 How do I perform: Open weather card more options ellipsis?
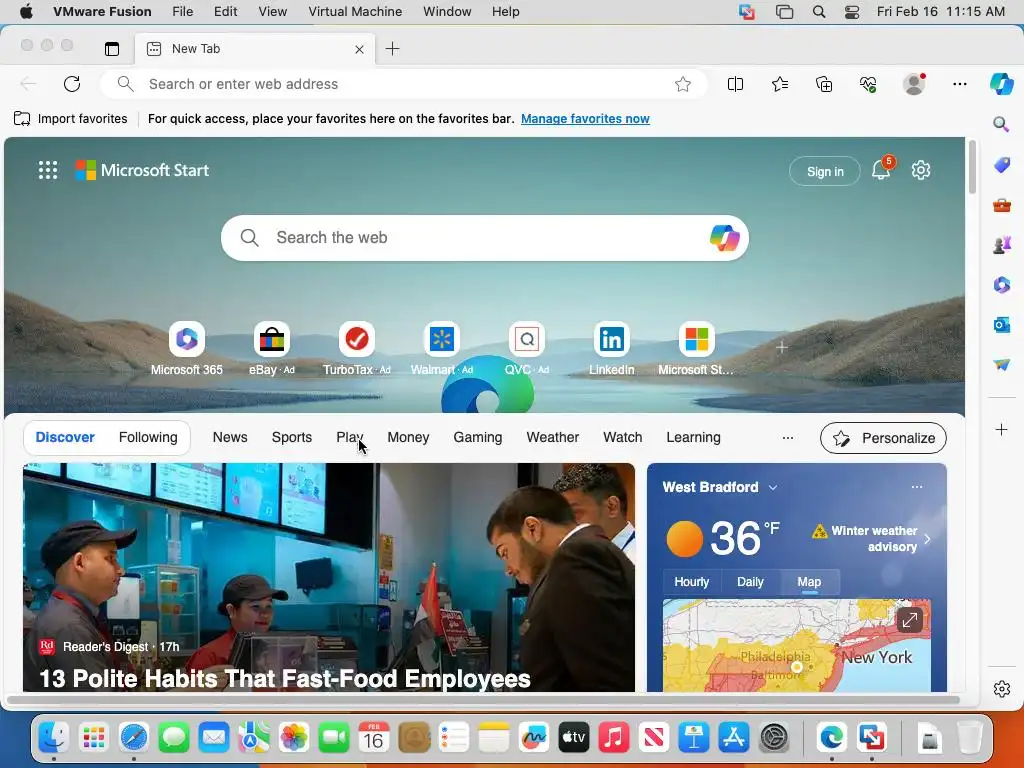[917, 487]
